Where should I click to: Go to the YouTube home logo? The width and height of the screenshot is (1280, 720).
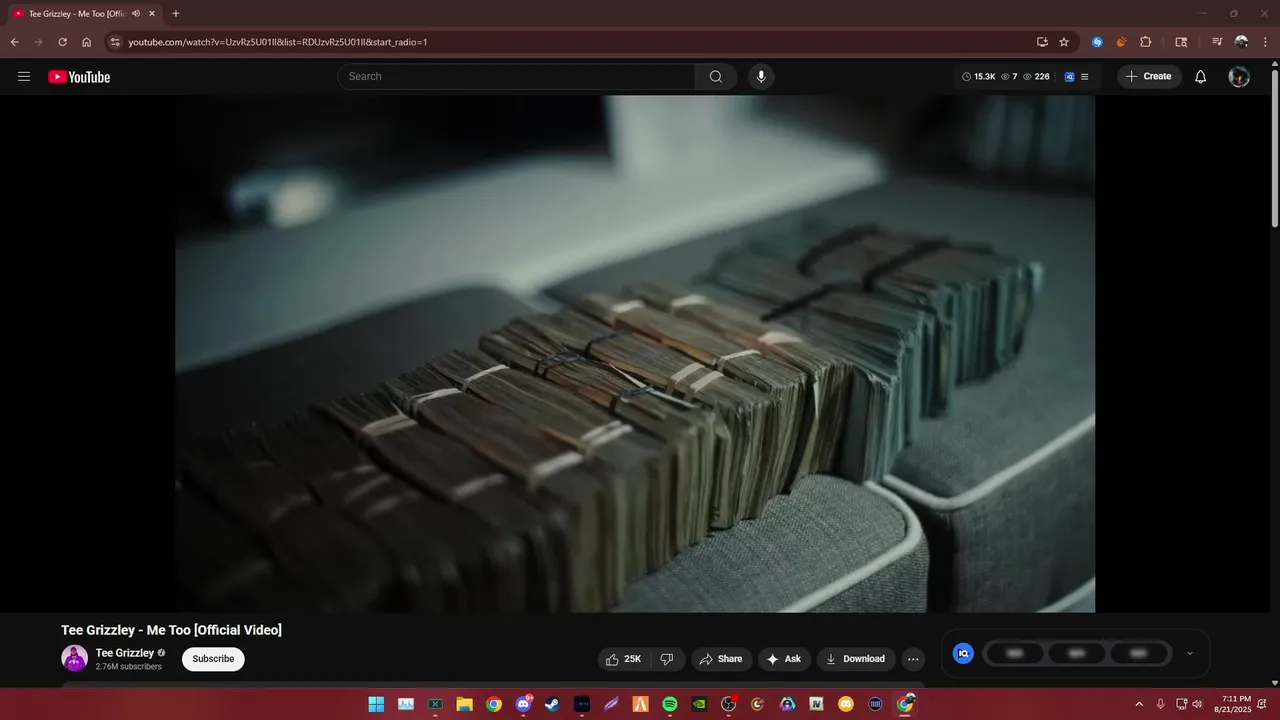tap(79, 76)
